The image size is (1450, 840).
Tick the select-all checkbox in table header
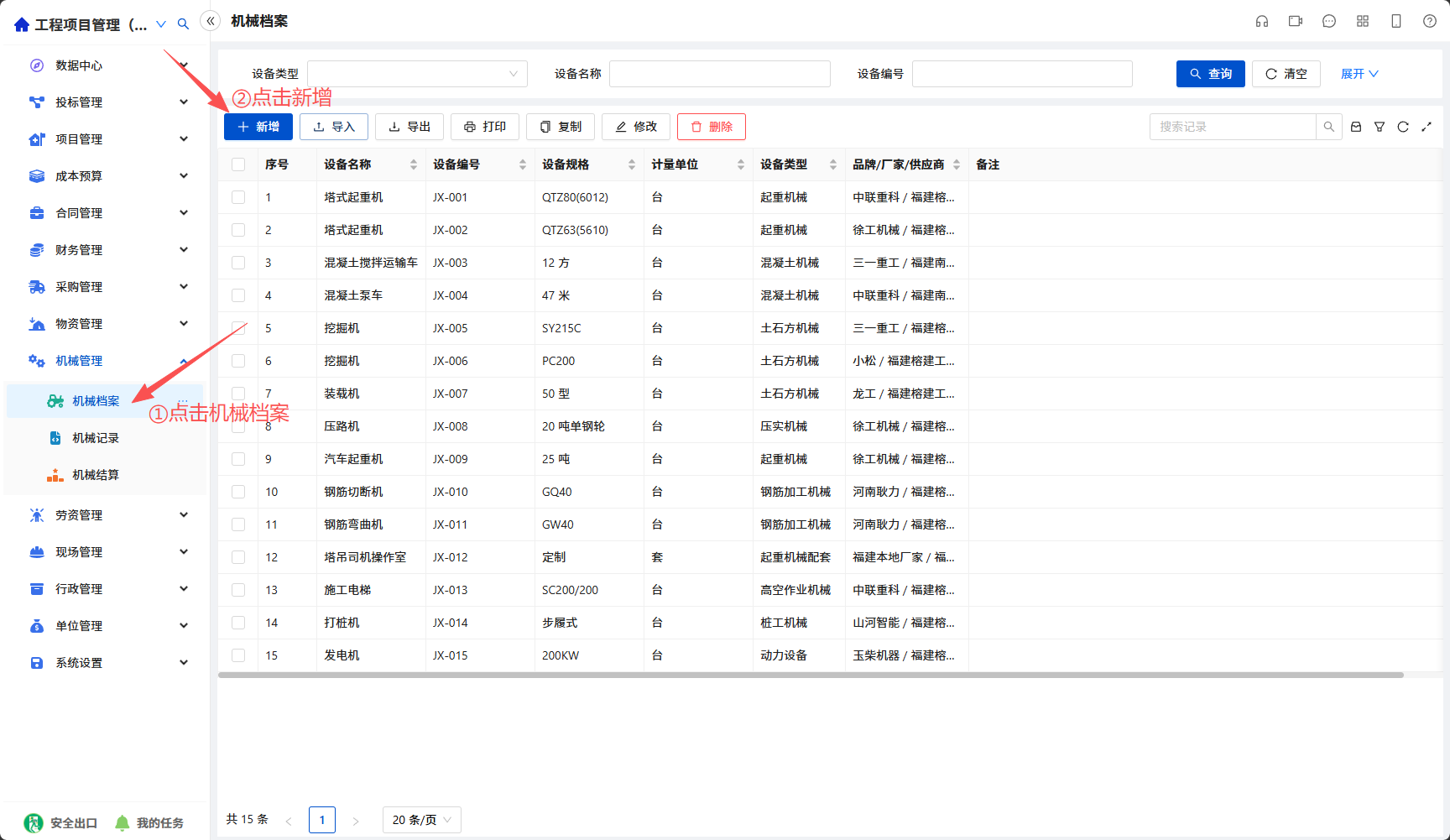click(238, 164)
